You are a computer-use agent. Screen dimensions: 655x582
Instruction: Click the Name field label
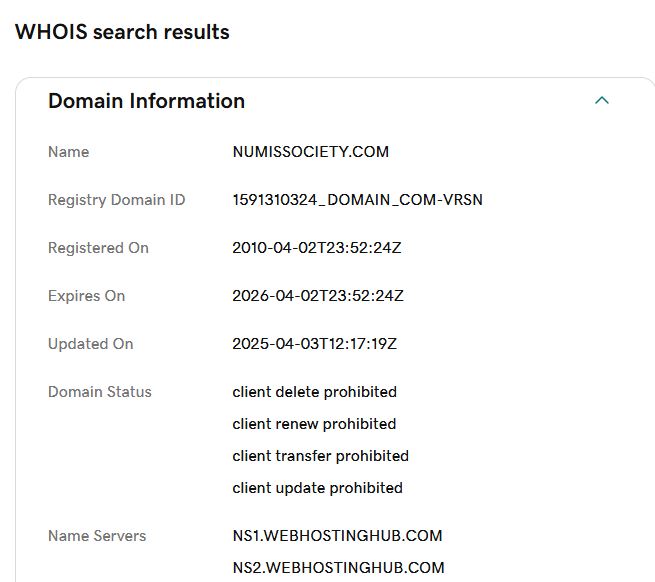tap(68, 152)
